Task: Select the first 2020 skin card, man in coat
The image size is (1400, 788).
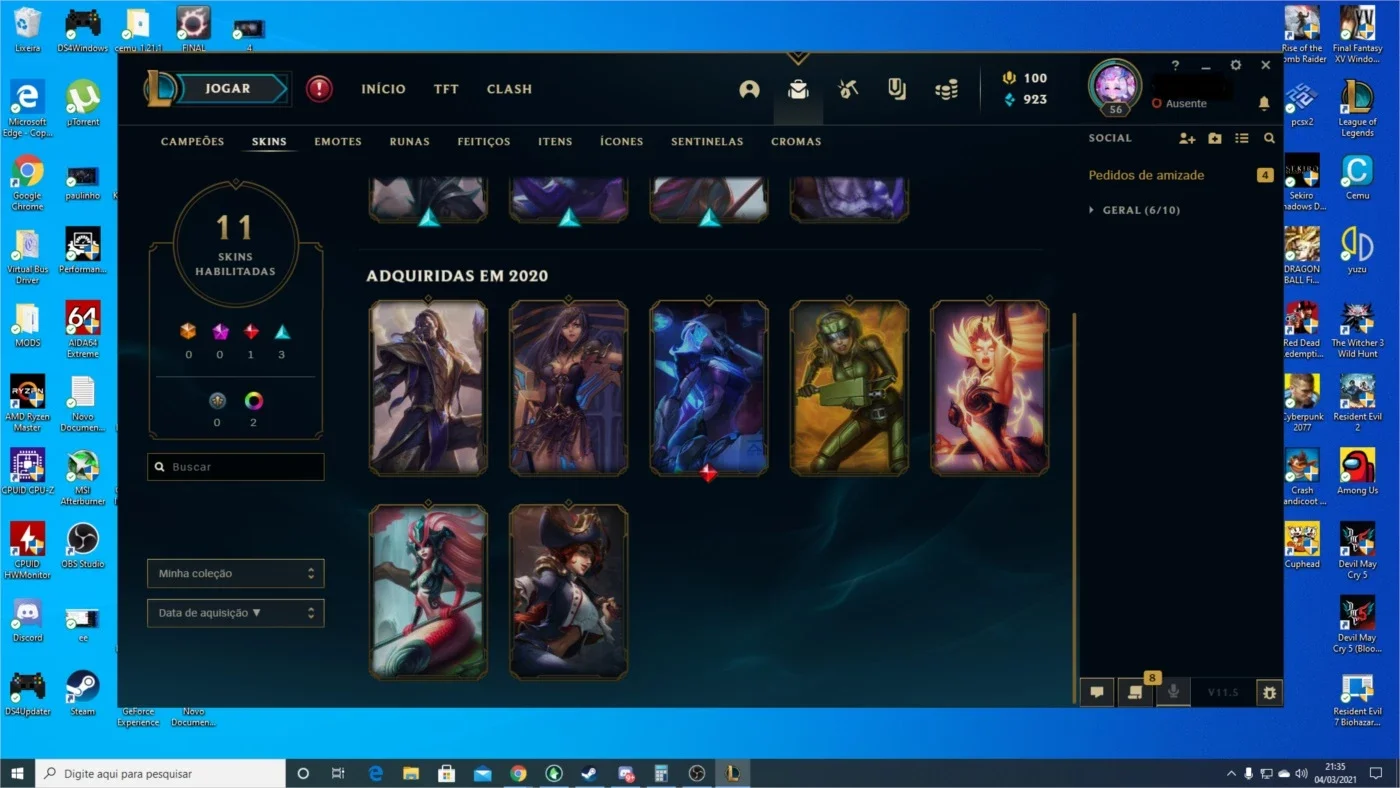Action: click(x=428, y=388)
